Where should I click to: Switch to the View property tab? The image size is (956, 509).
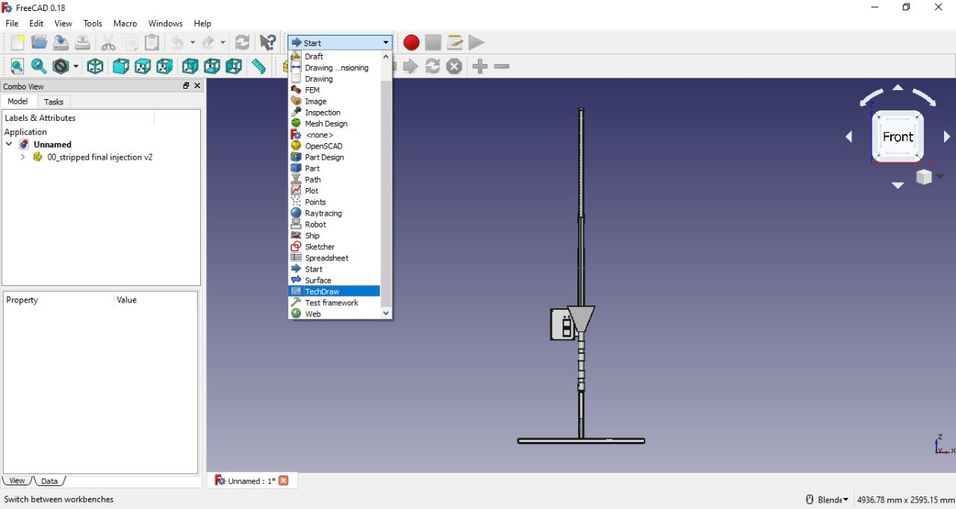pos(17,480)
